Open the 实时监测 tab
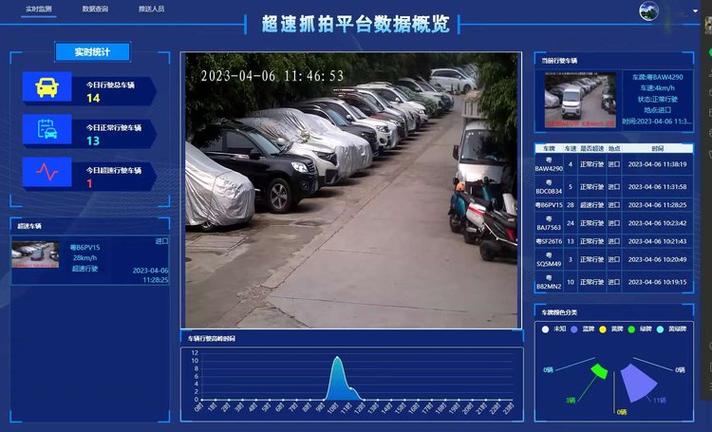Viewport: 712px width, 432px height. click(x=38, y=9)
